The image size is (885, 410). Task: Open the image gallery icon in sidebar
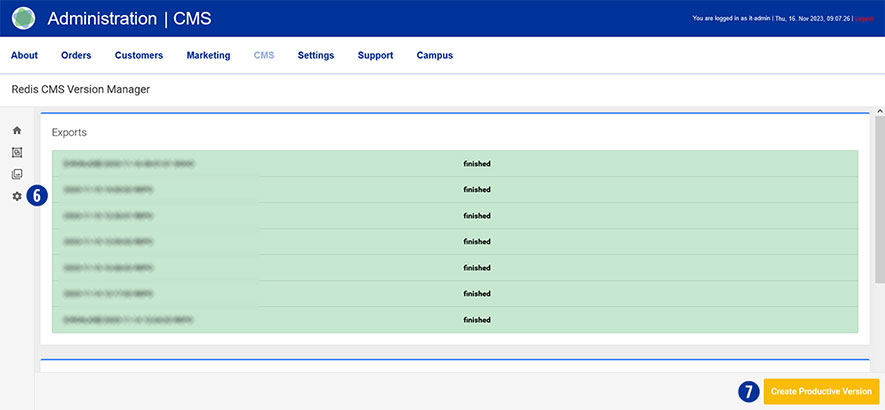(17, 174)
